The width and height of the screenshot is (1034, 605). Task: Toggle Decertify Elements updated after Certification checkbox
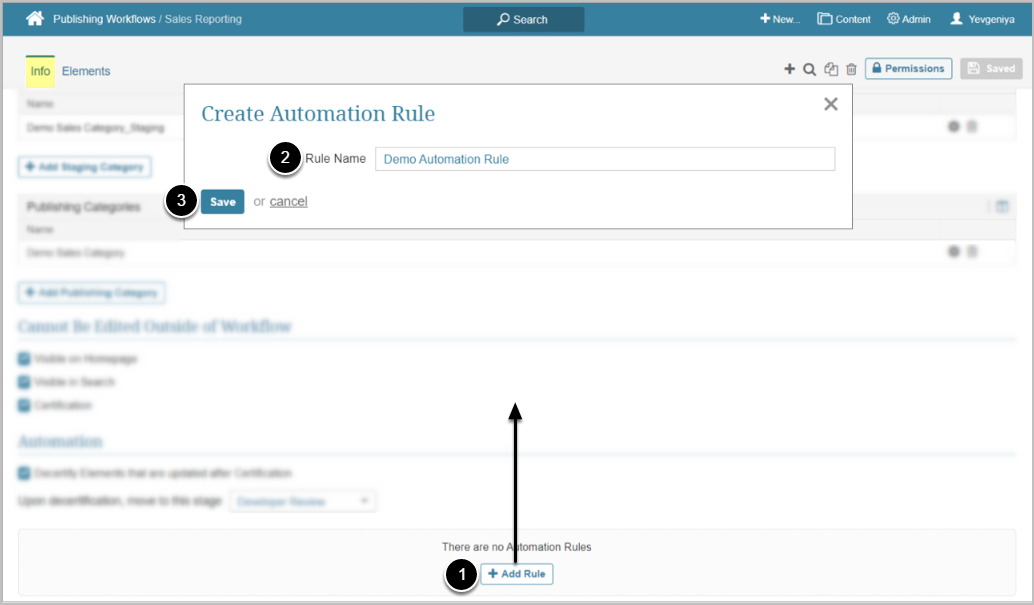[24, 473]
